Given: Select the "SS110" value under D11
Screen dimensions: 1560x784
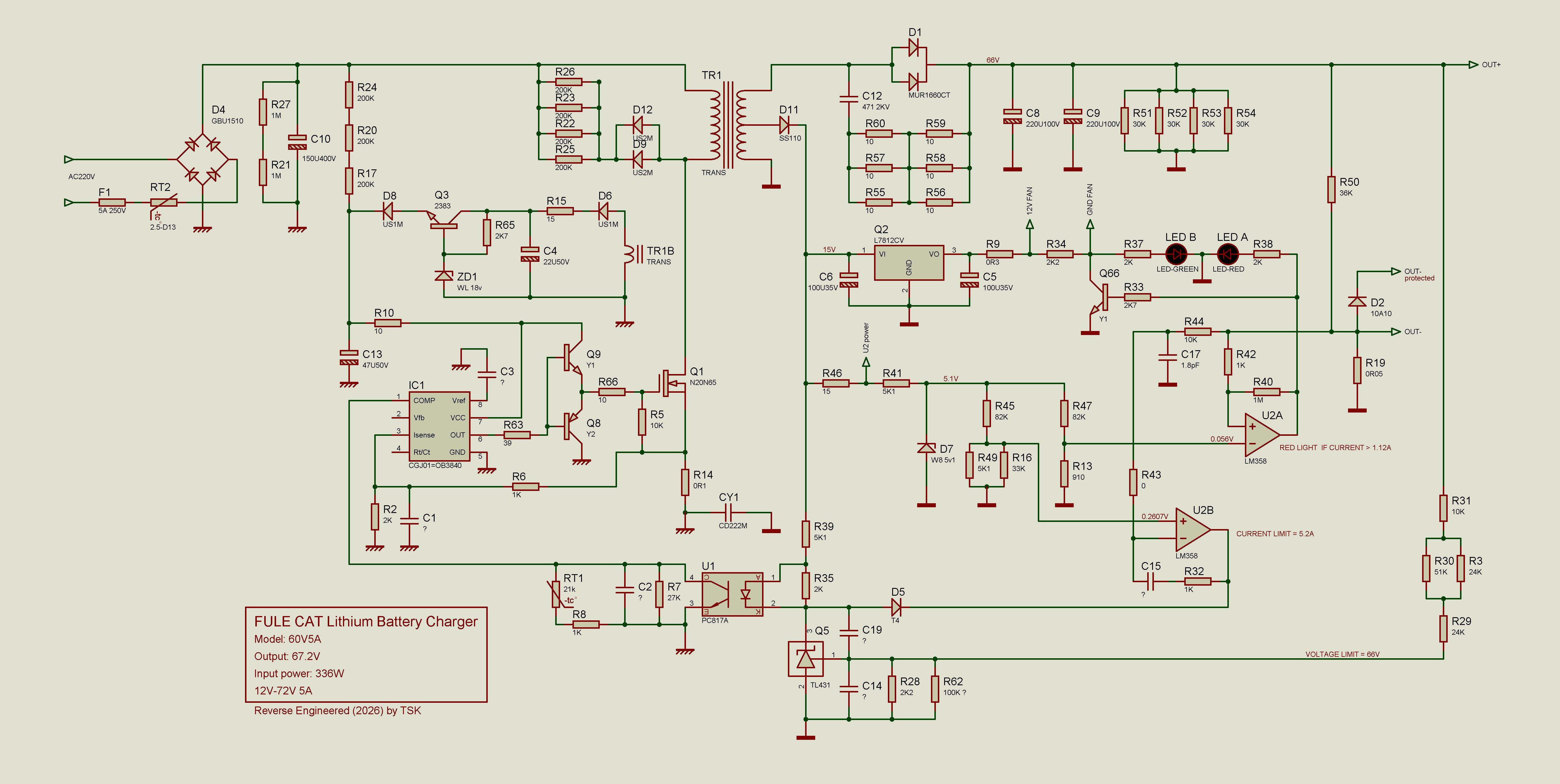Looking at the screenshot, I should [790, 139].
